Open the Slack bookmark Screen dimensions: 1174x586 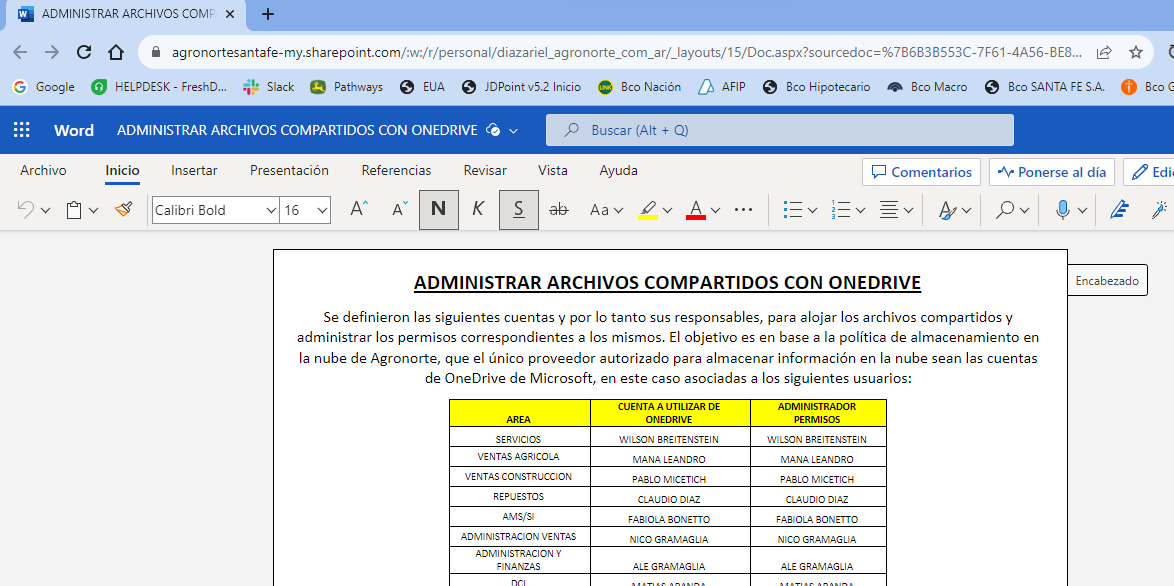pos(269,87)
